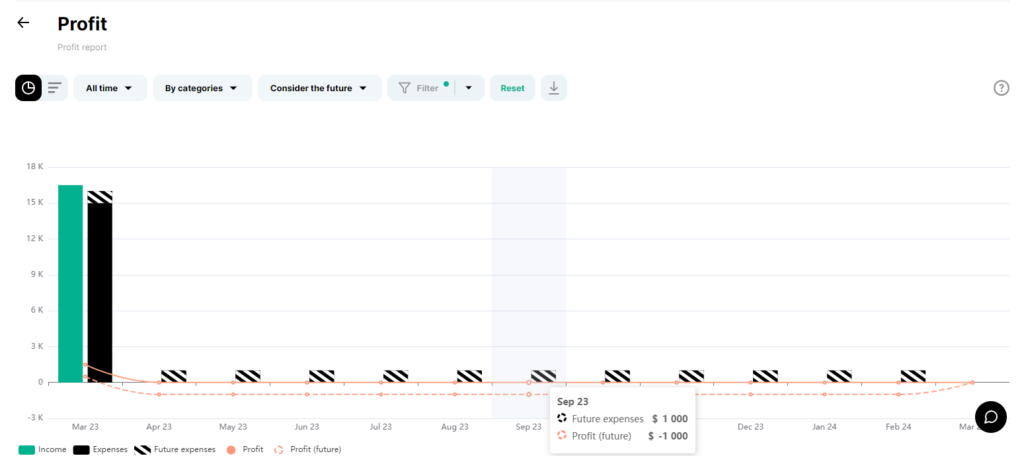
Task: Click the May 23 axis label
Action: click(x=233, y=427)
